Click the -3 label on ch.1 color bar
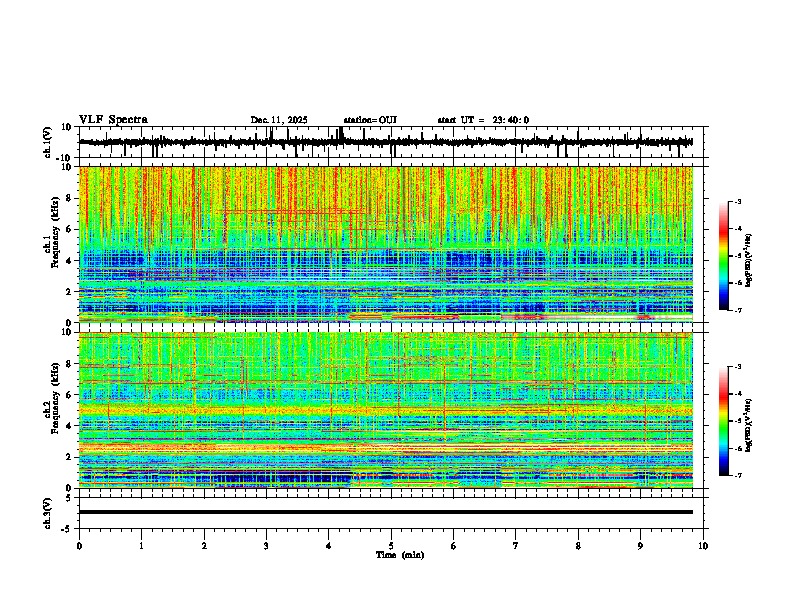Image resolution: width=792 pixels, height=612 pixels. click(737, 201)
